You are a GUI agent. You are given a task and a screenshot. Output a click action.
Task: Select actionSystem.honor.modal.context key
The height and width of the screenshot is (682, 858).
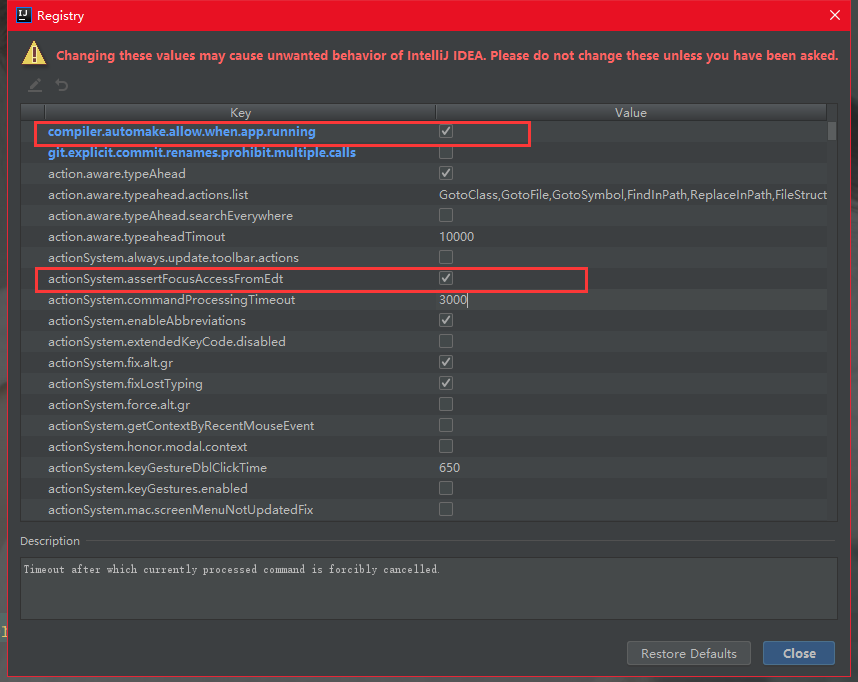[x=147, y=447]
